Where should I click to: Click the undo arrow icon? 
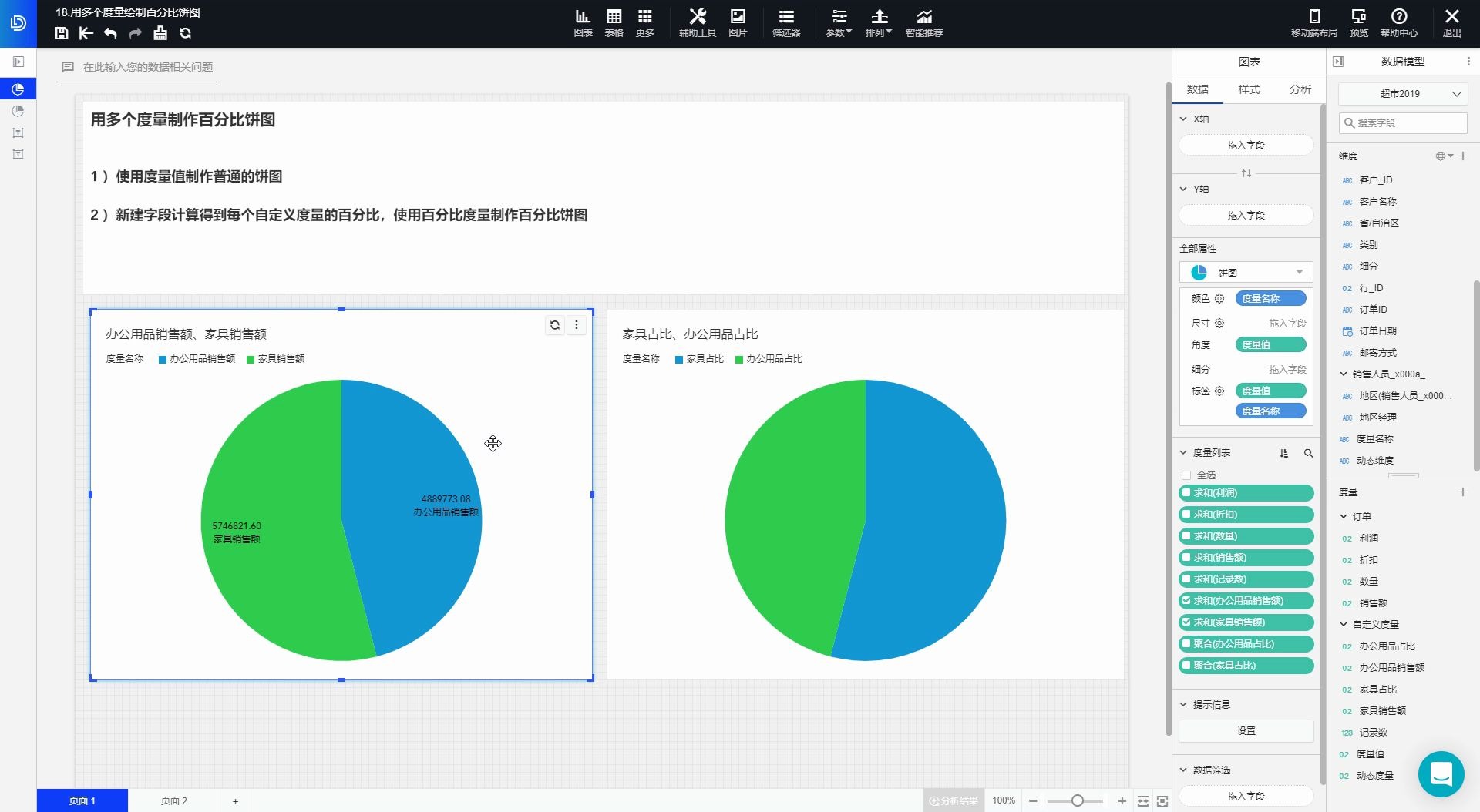110,33
